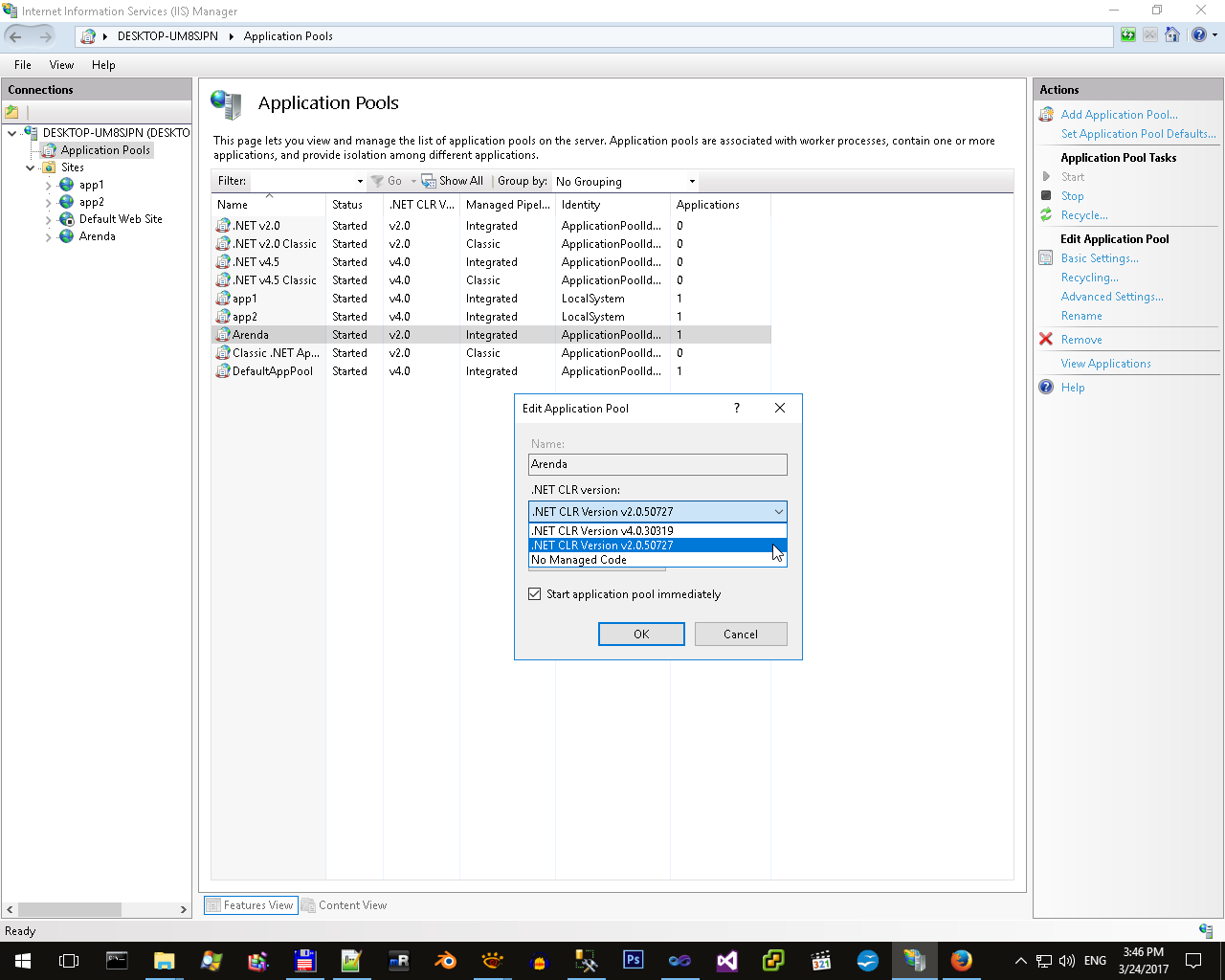
Task: Open File Explorer from the taskbar
Action: [x=164, y=960]
